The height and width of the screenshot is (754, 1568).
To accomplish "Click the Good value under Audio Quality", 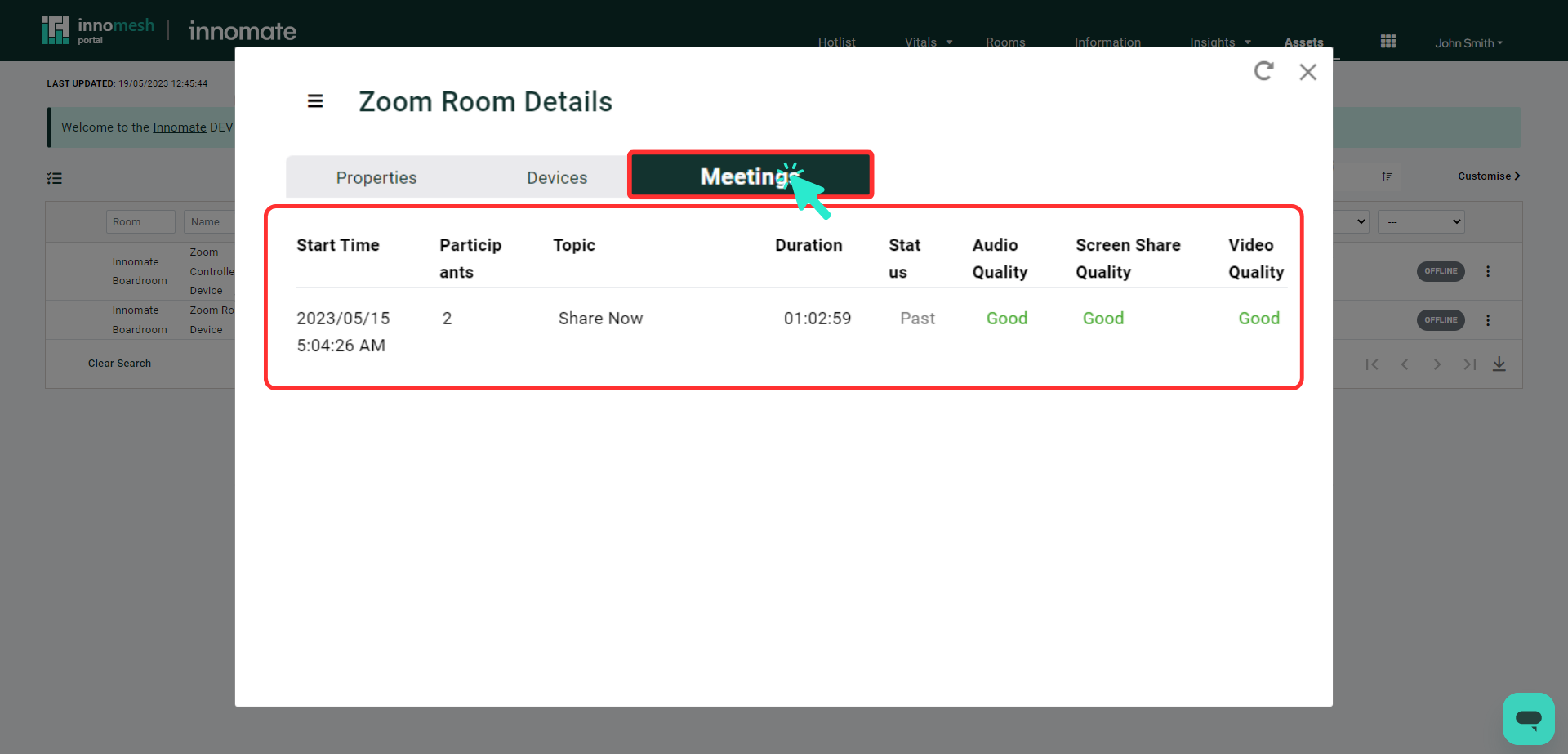I will pos(1007,319).
